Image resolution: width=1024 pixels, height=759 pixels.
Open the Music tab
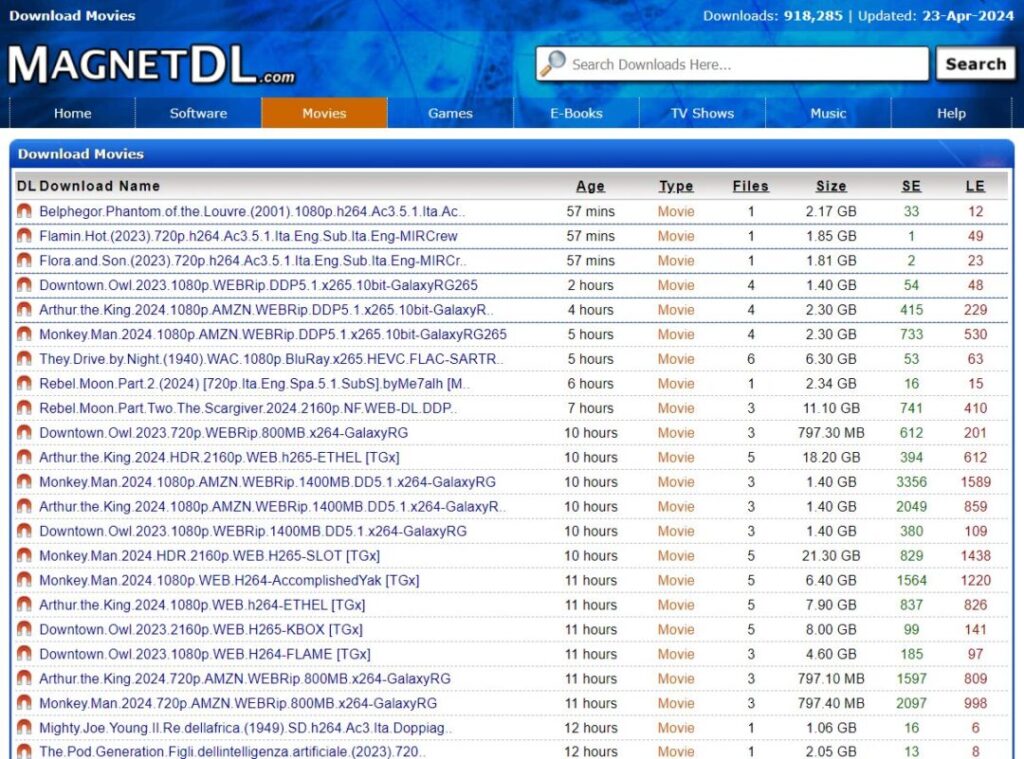828,113
